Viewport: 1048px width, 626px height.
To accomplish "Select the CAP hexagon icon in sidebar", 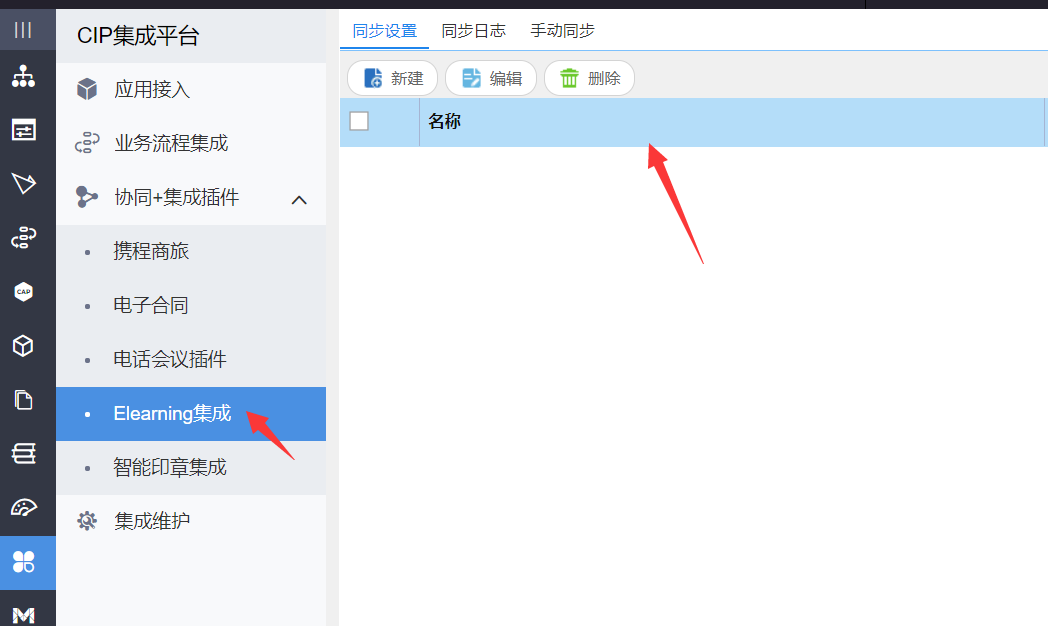I will pyautogui.click(x=23, y=292).
